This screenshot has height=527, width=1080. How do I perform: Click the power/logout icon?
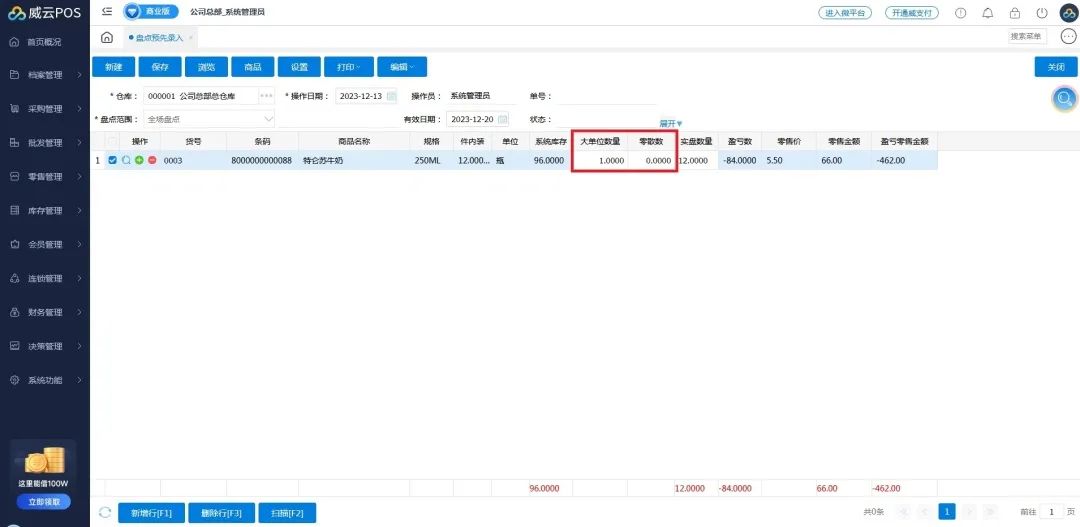(1042, 13)
